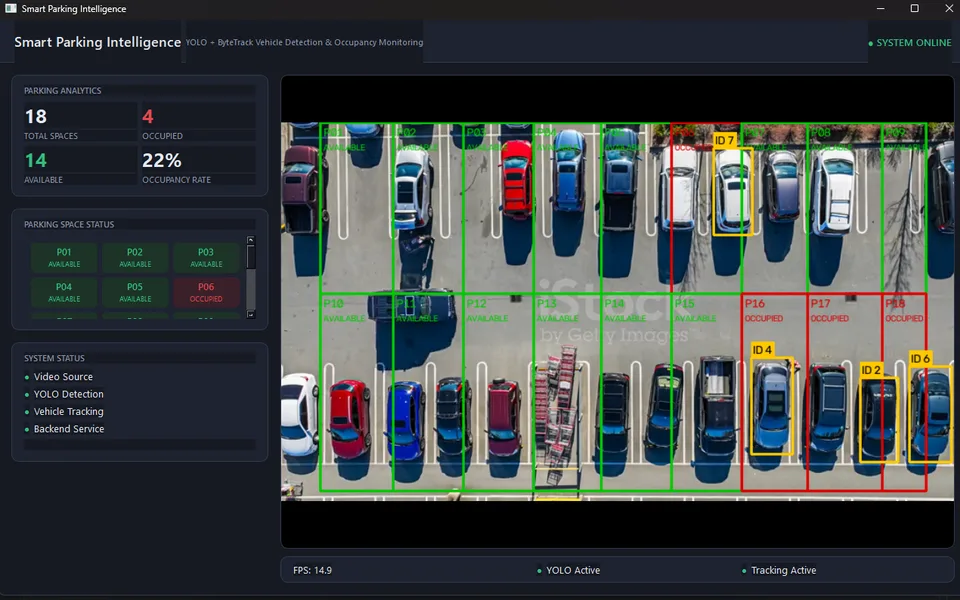Select the P04 Available space tile
Image resolution: width=960 pixels, height=600 pixels.
[64, 292]
